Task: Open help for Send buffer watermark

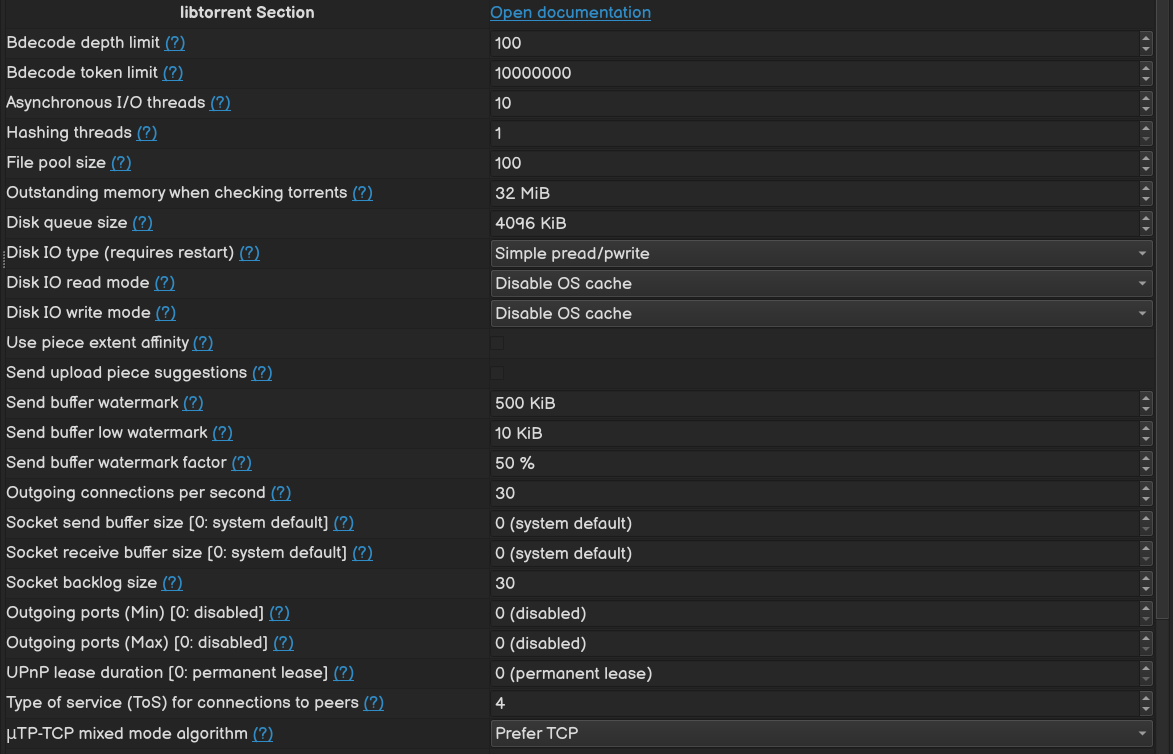Action: [193, 402]
